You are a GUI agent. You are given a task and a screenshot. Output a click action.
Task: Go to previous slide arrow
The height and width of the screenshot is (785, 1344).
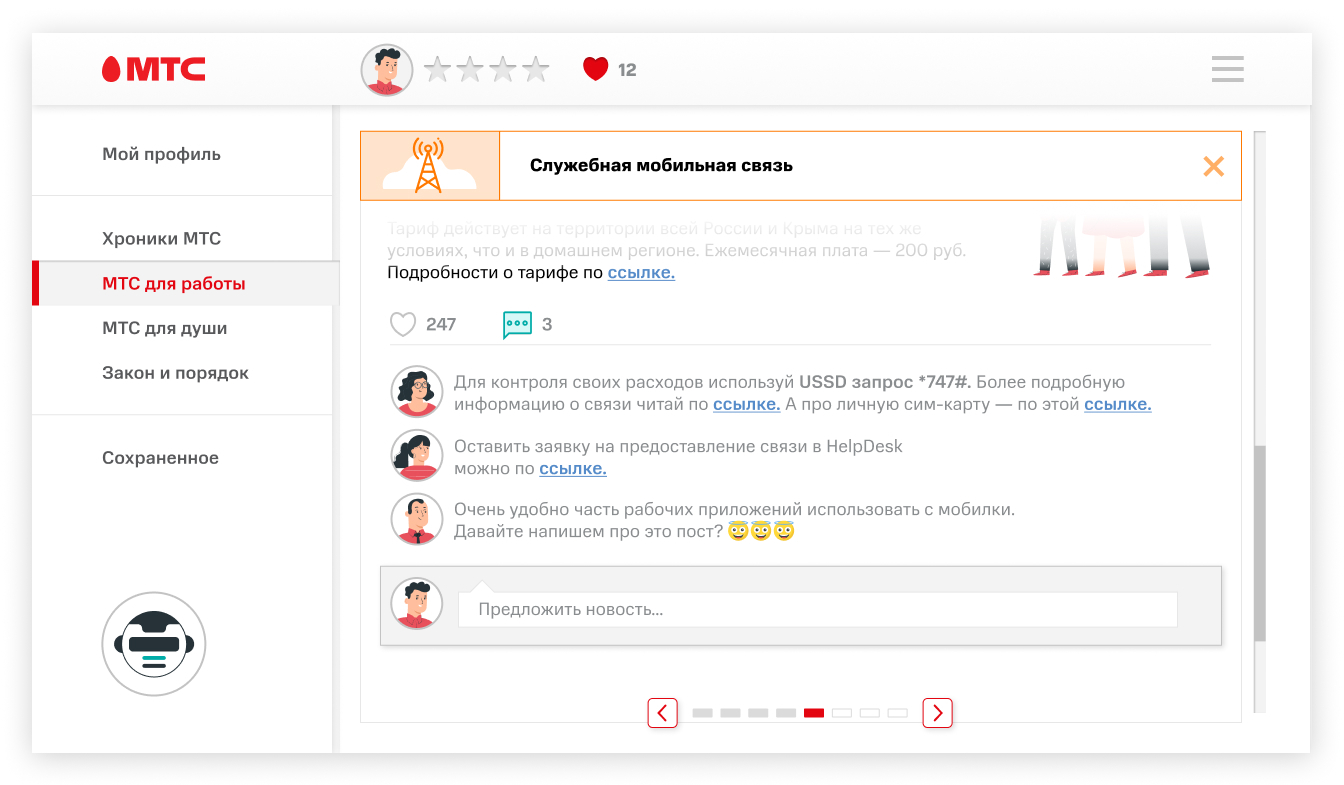click(x=662, y=713)
